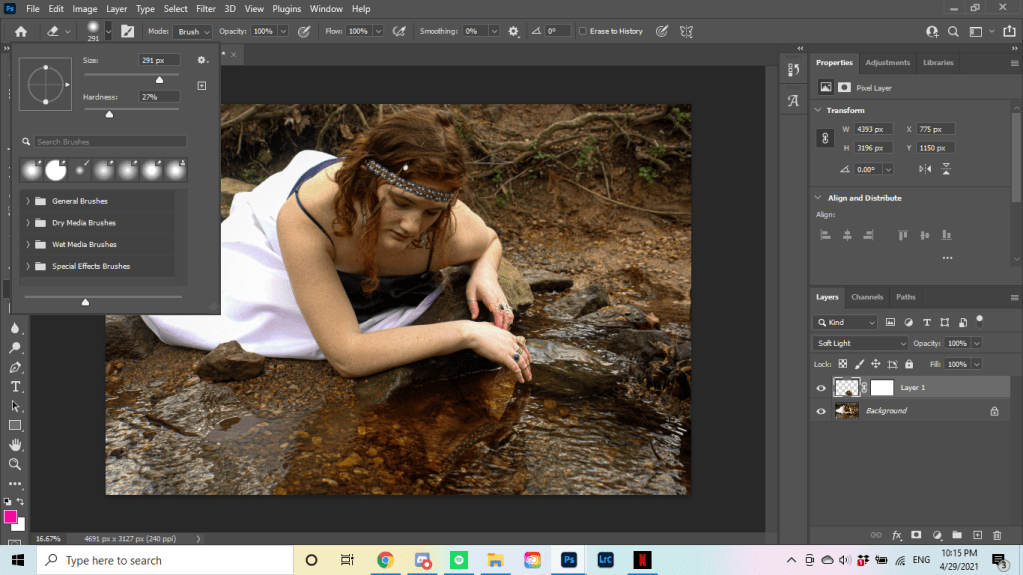Open brush settings gear in preset picker

click(x=201, y=61)
